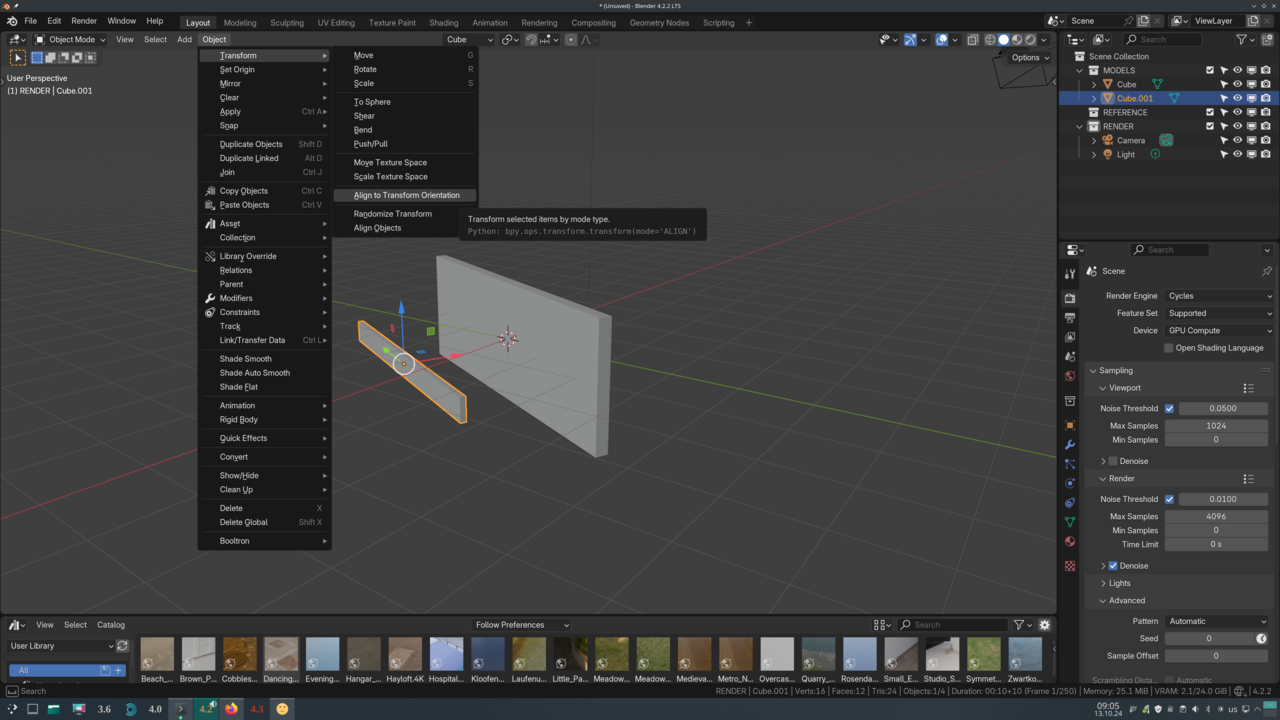Open the User Library dropdown
Screen dimensions: 1280x720
click(x=61, y=646)
